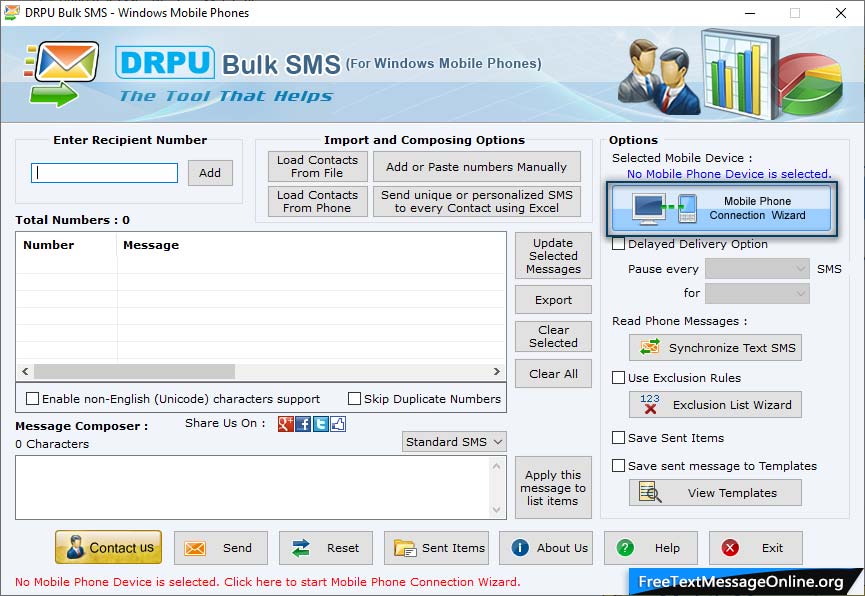Click Add or Paste numbers Manually

pyautogui.click(x=477, y=166)
